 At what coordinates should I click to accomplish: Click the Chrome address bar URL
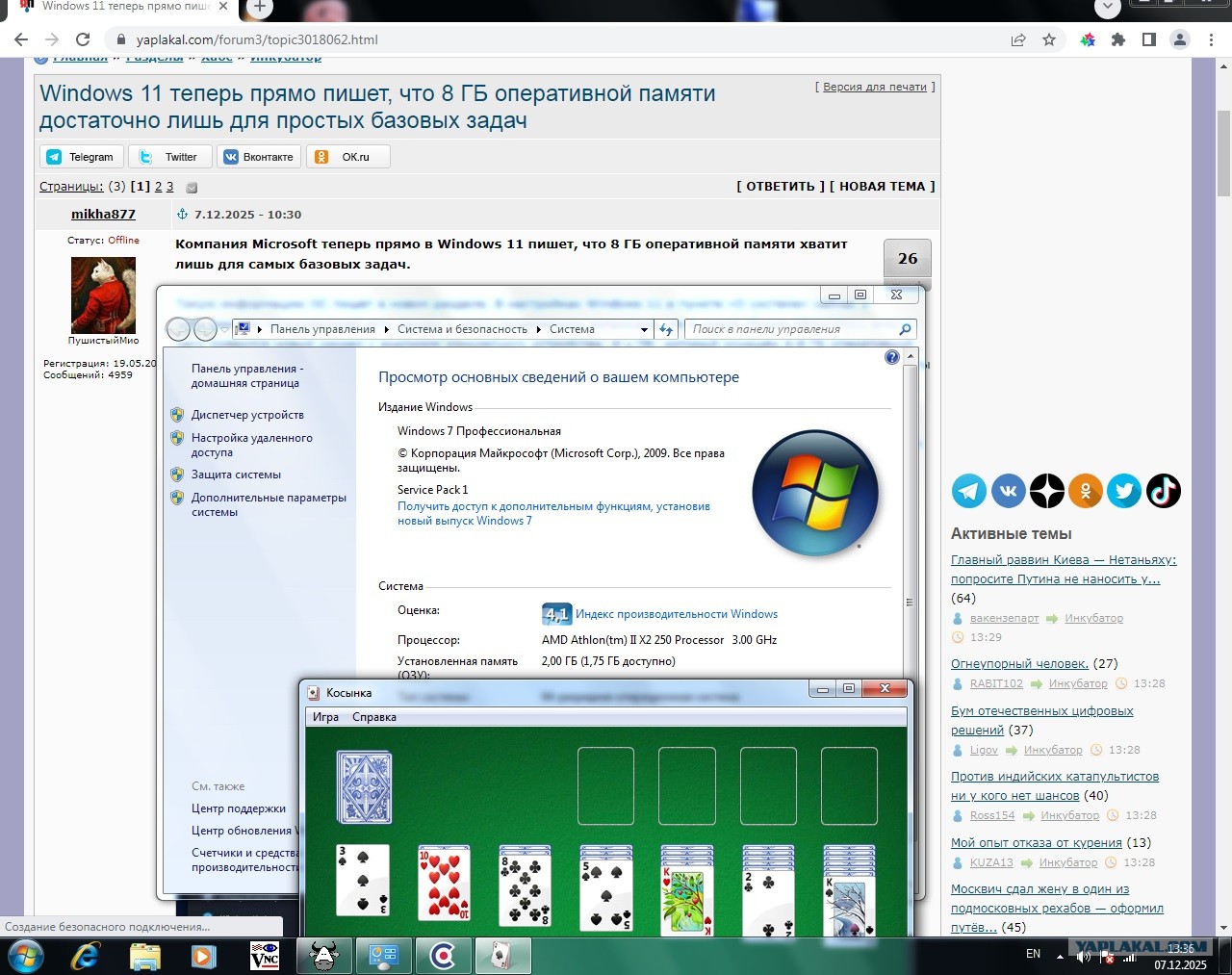[x=257, y=39]
